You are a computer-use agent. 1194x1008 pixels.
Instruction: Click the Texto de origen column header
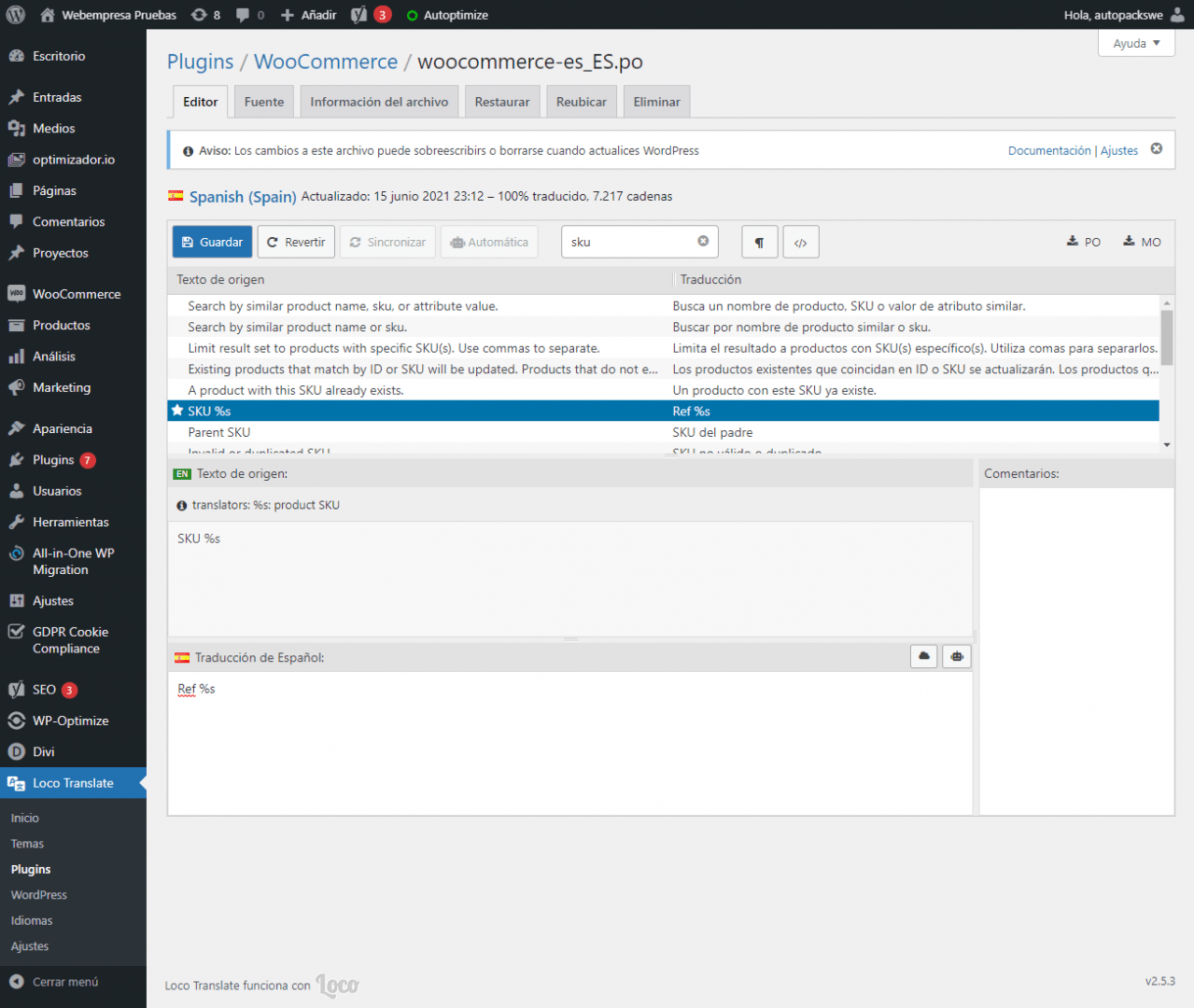pyautogui.click(x=220, y=279)
